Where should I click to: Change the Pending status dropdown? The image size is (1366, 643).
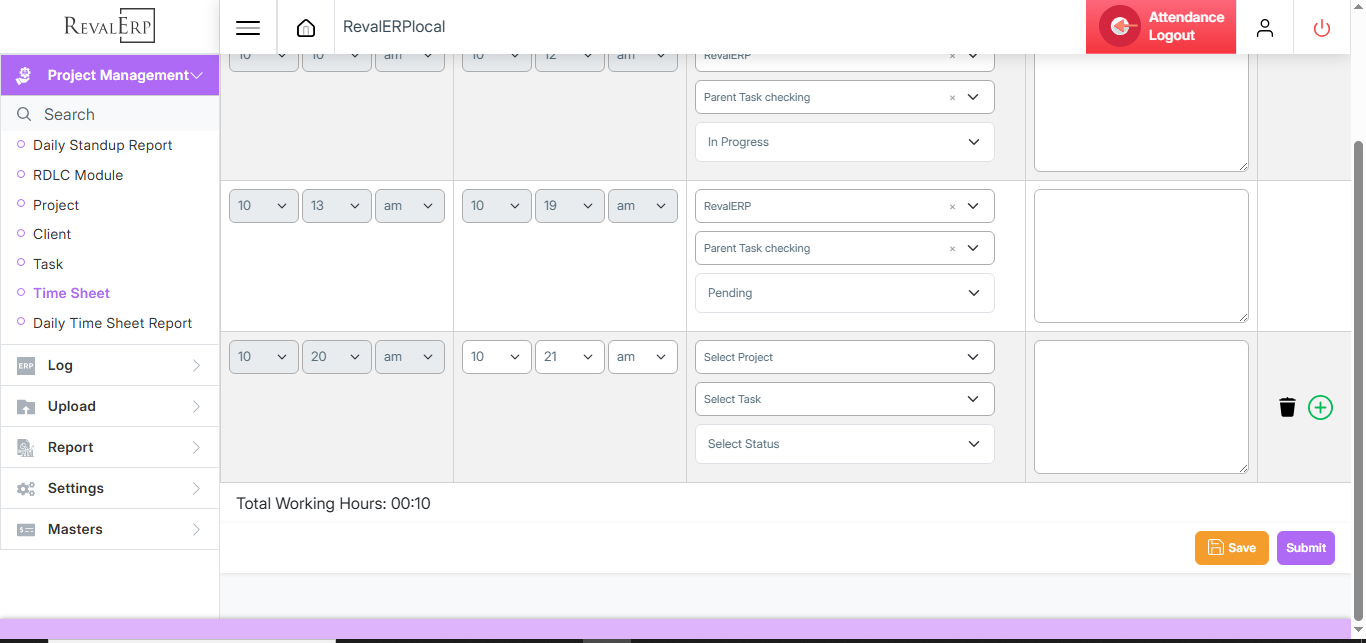click(x=844, y=293)
